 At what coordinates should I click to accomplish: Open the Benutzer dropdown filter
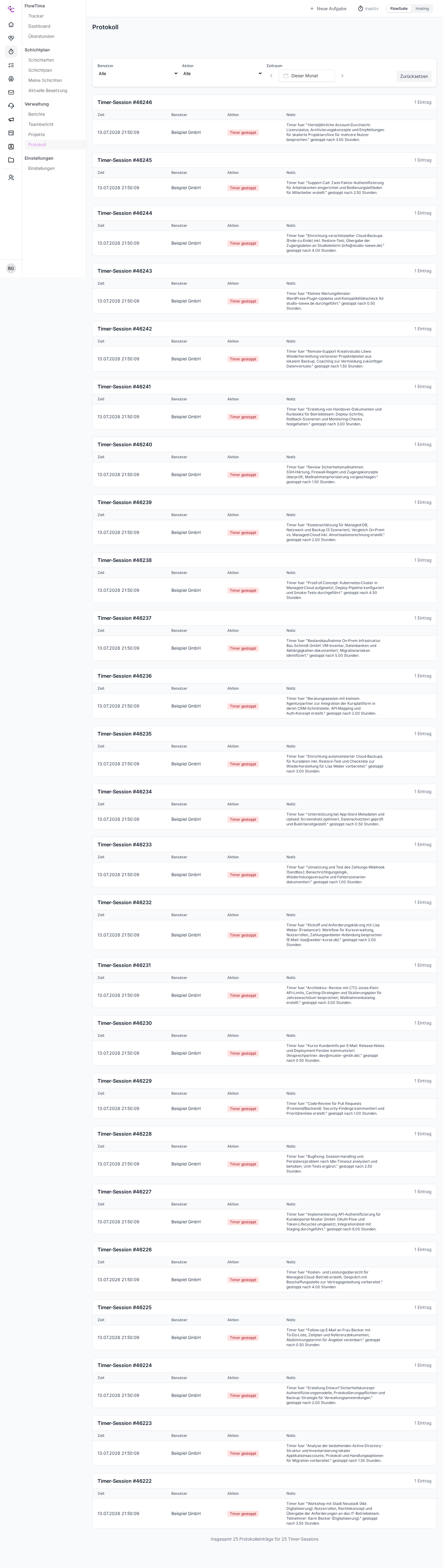point(138,74)
